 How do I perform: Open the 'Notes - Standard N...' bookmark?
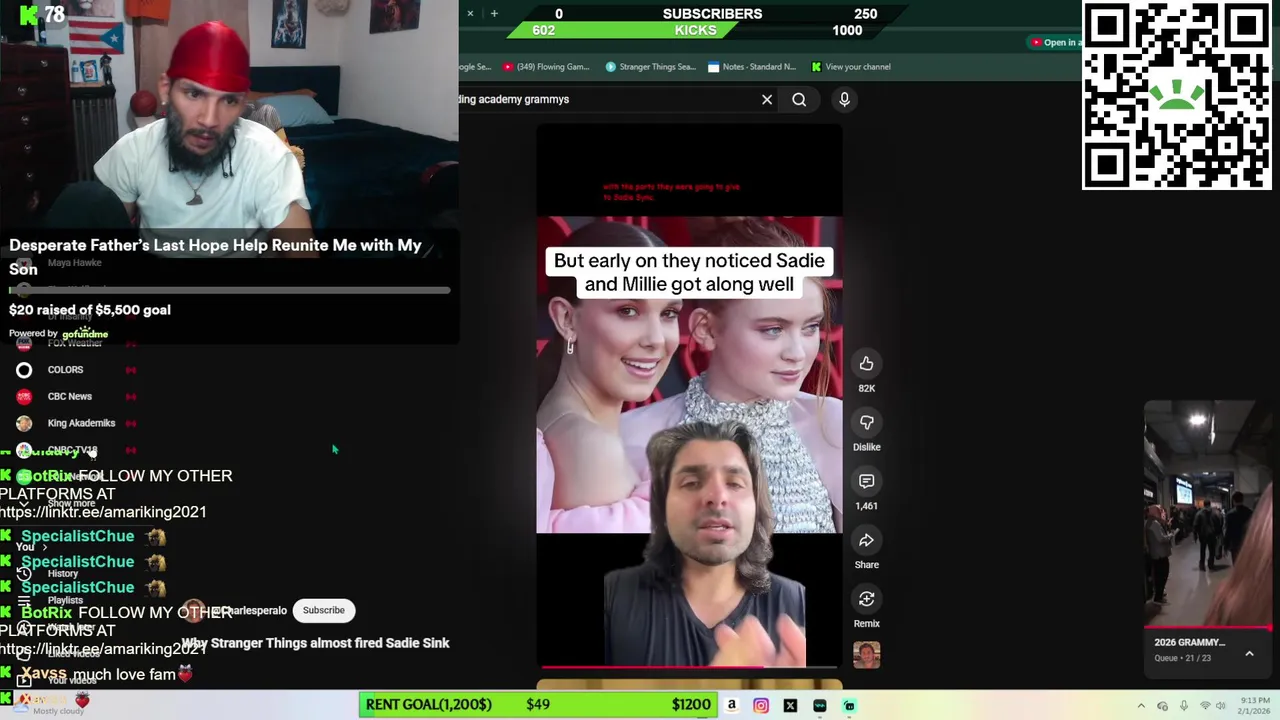click(x=752, y=67)
